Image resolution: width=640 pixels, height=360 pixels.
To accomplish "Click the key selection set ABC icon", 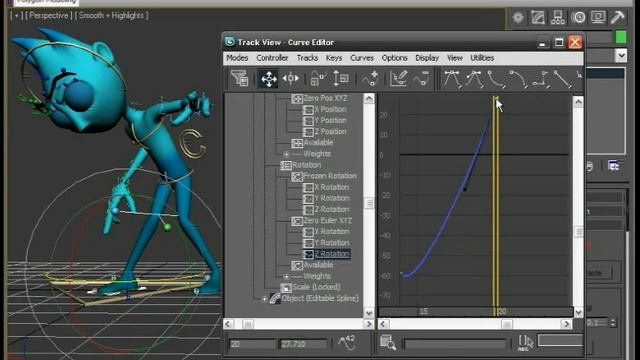I will pyautogui.click(x=525, y=342).
